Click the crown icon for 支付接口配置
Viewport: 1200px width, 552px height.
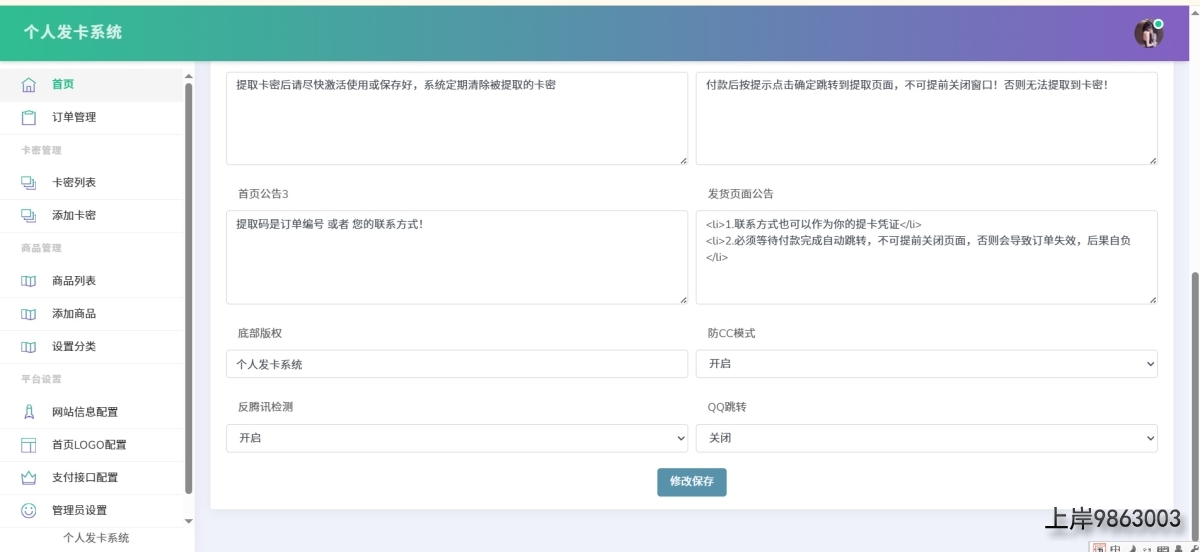point(29,478)
